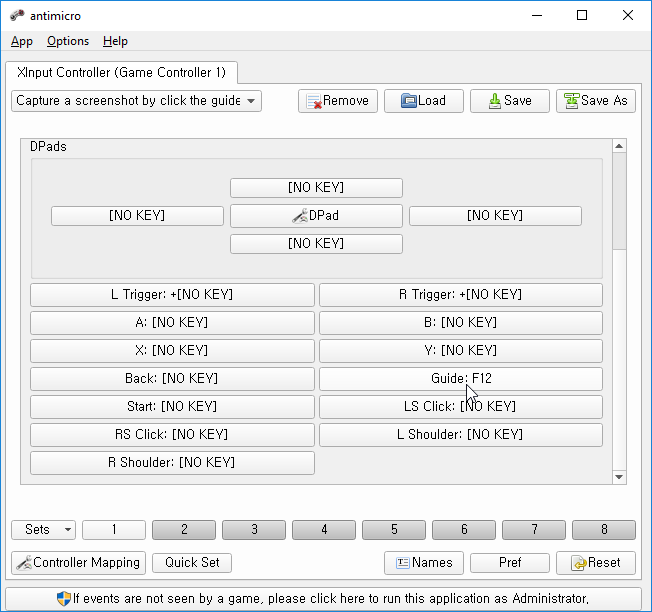
Task: Click the Remove profile button
Action: pos(338,101)
